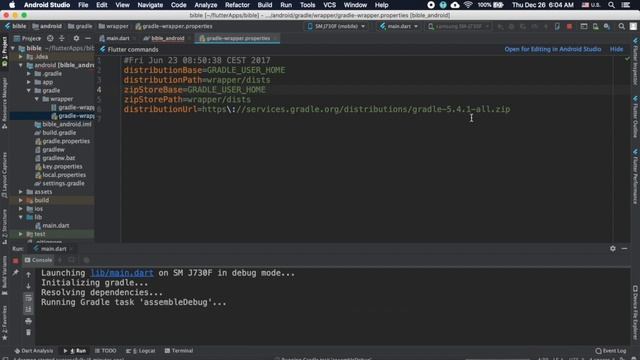Collapse the lib folder

point(21,217)
